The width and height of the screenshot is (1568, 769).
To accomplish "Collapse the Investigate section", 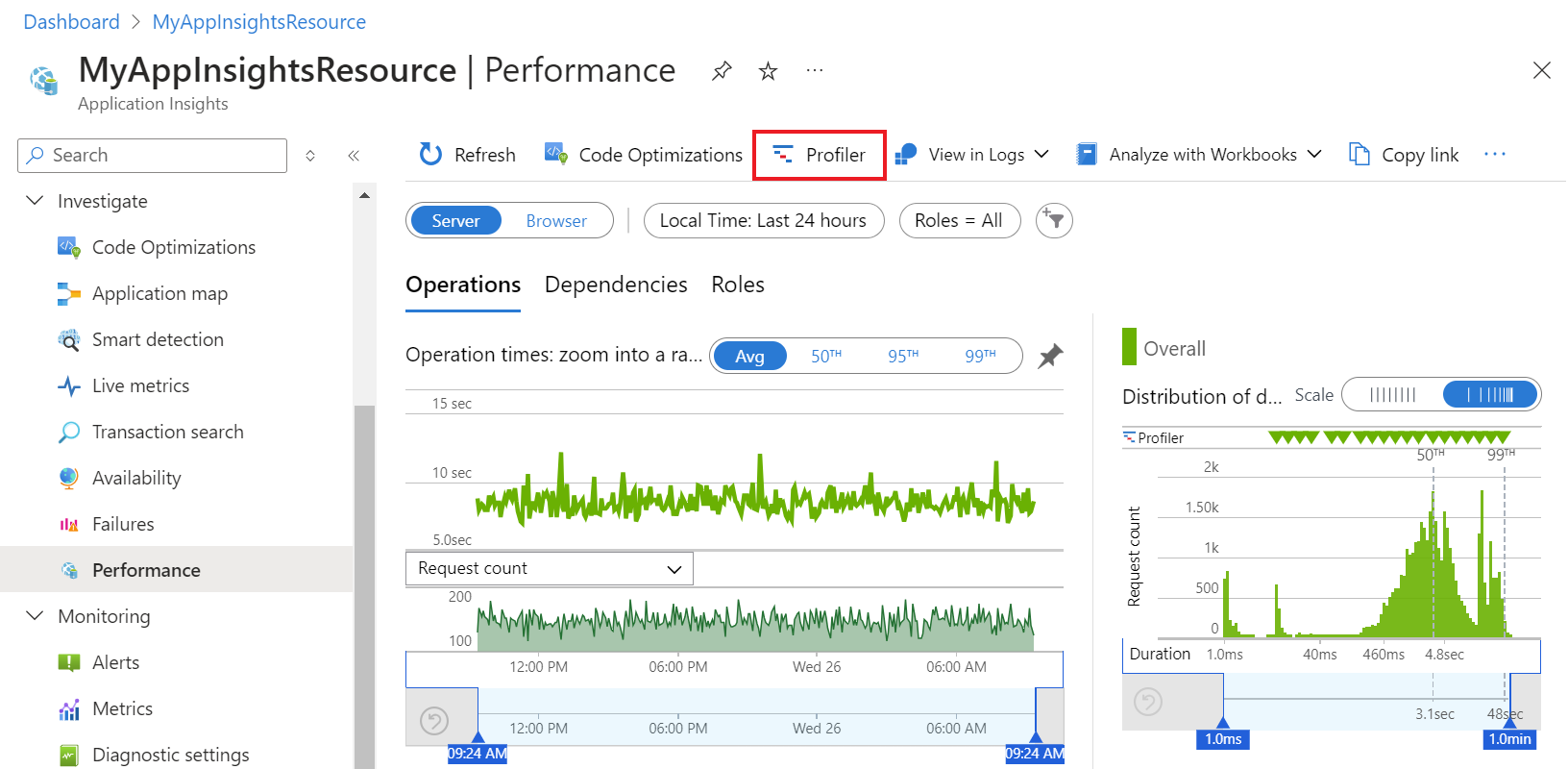I will coord(35,201).
